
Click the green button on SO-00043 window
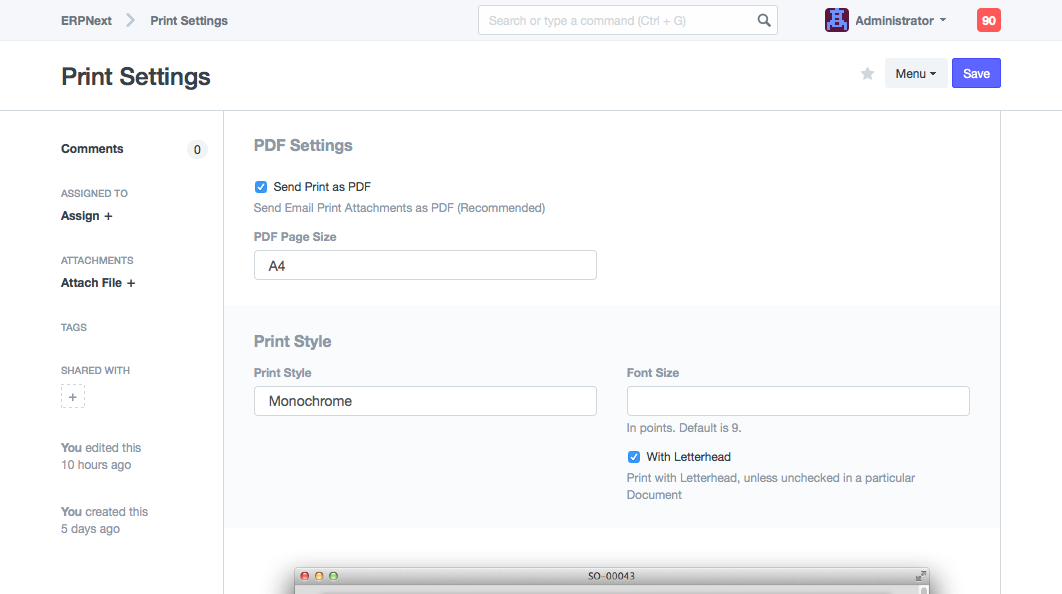(x=334, y=576)
